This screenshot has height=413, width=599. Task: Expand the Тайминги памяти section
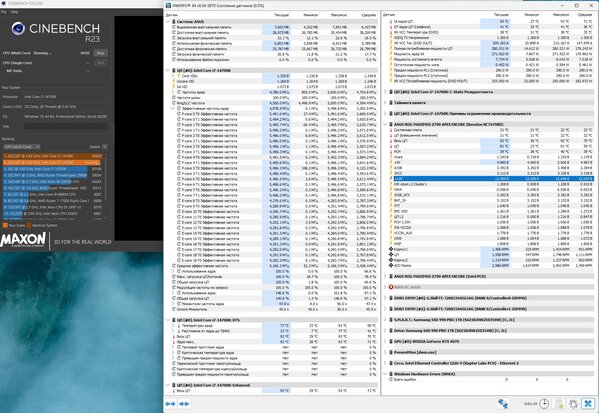click(385, 103)
